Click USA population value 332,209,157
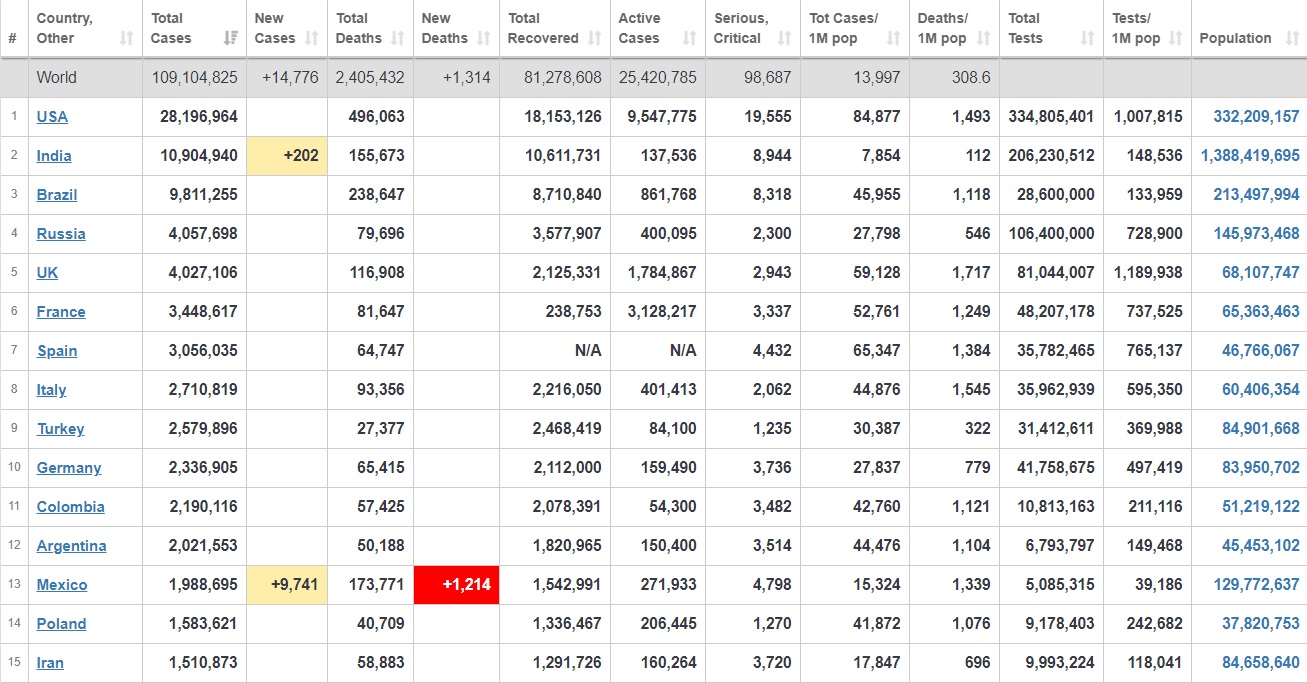Screen dimensions: 1307x683 tap(1256, 116)
